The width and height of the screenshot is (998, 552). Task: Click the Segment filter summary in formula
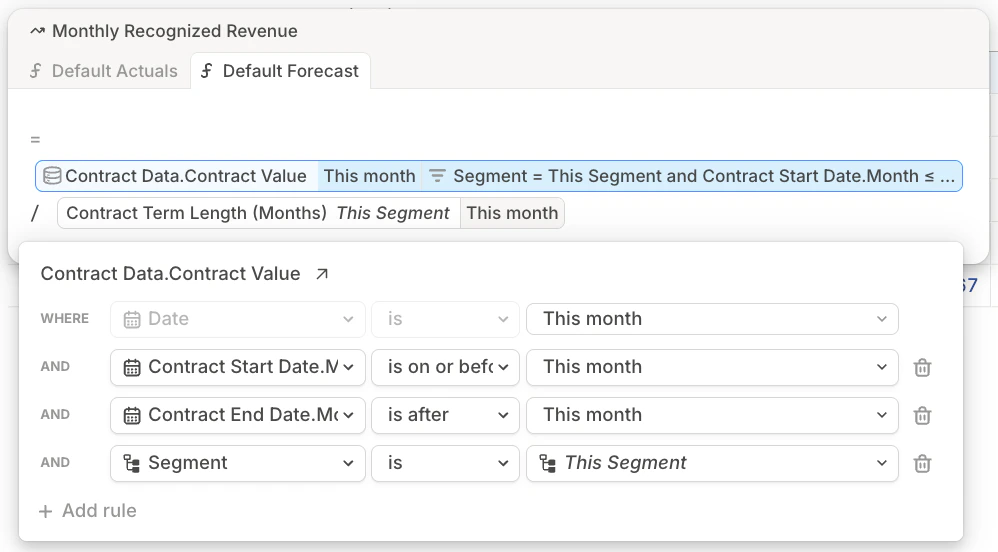click(694, 176)
